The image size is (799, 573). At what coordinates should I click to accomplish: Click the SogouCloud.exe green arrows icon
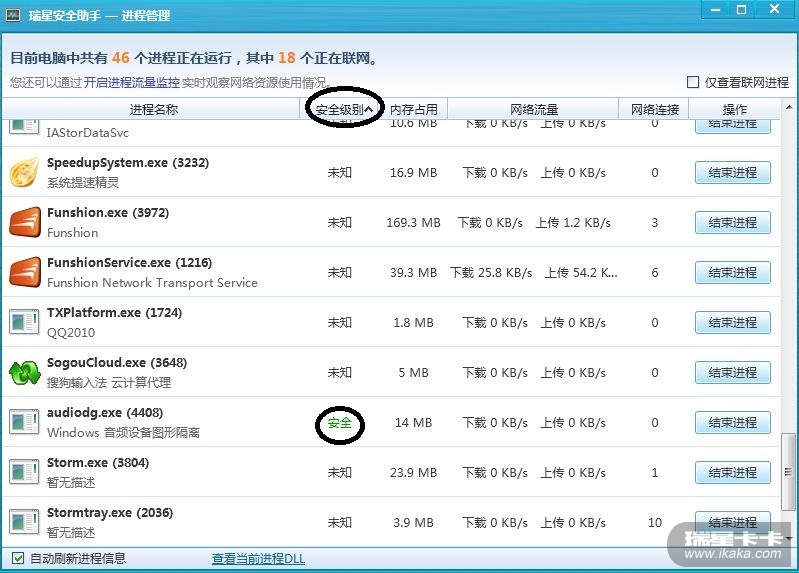tap(24, 372)
